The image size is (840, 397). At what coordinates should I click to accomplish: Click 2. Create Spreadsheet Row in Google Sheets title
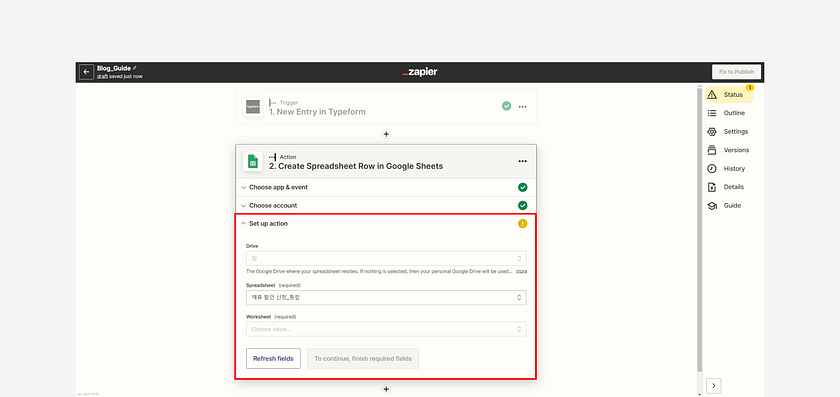[356, 166]
